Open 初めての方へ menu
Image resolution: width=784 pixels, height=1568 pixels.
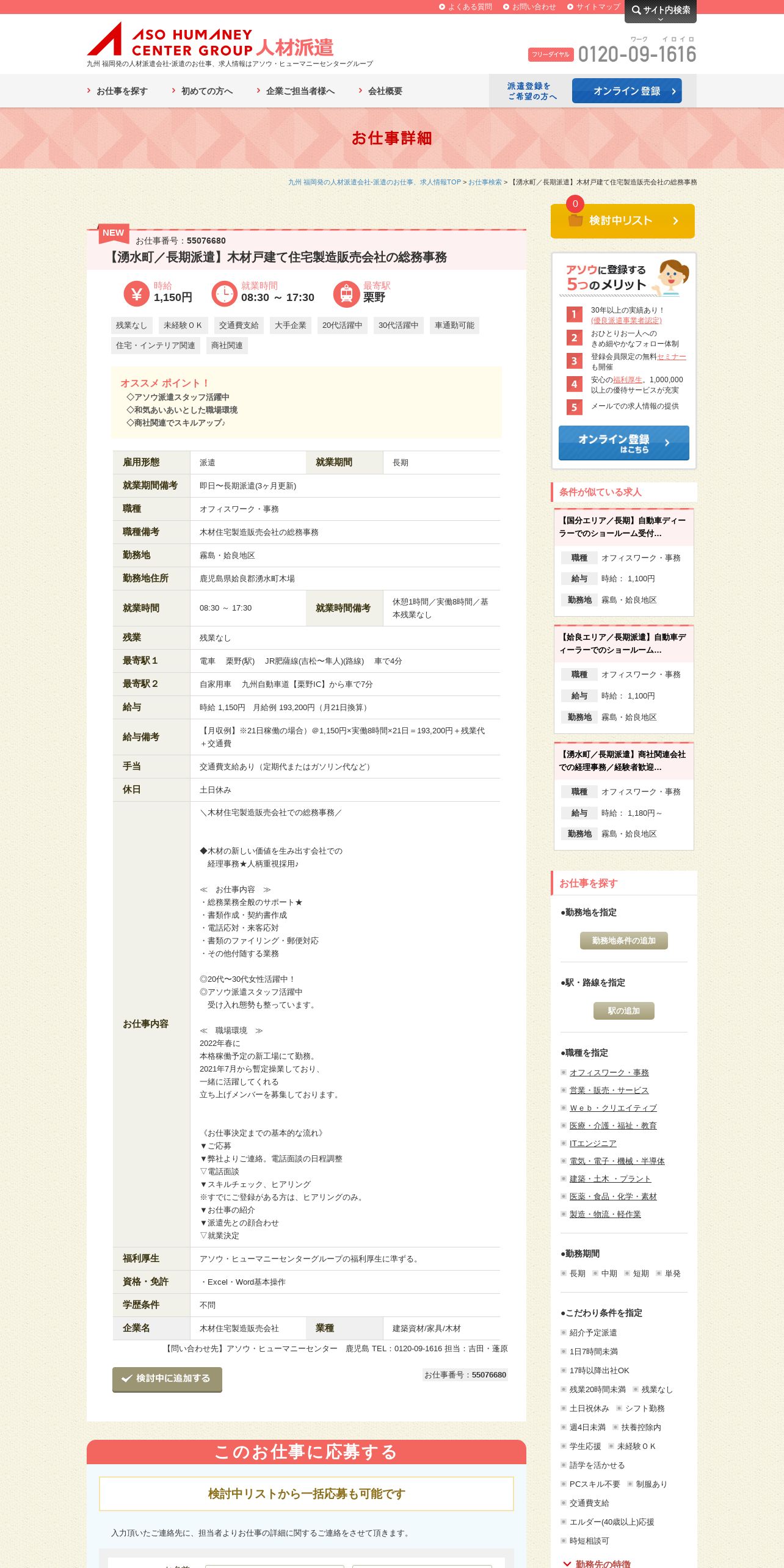pyautogui.click(x=202, y=91)
